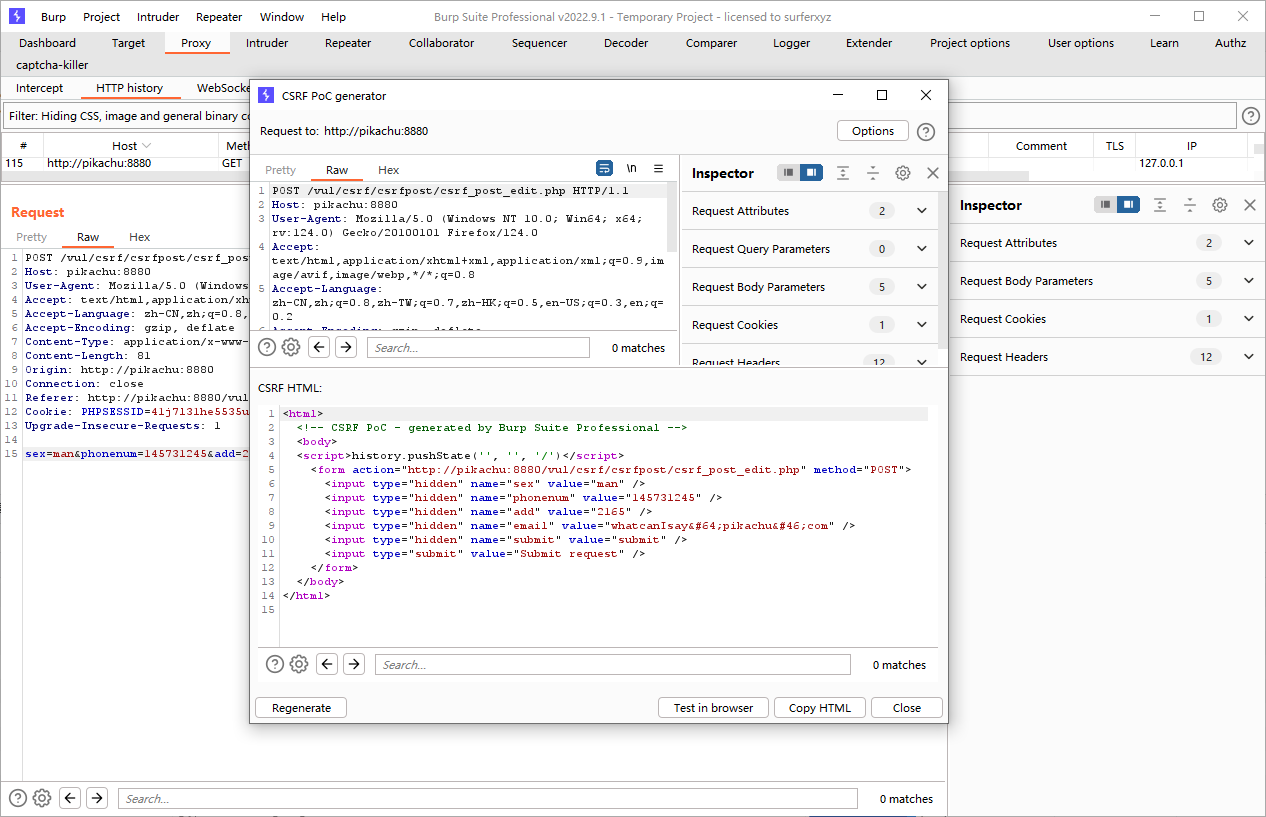Click search field in main window bottom bar
This screenshot has height=817, width=1266.
click(x=488, y=798)
